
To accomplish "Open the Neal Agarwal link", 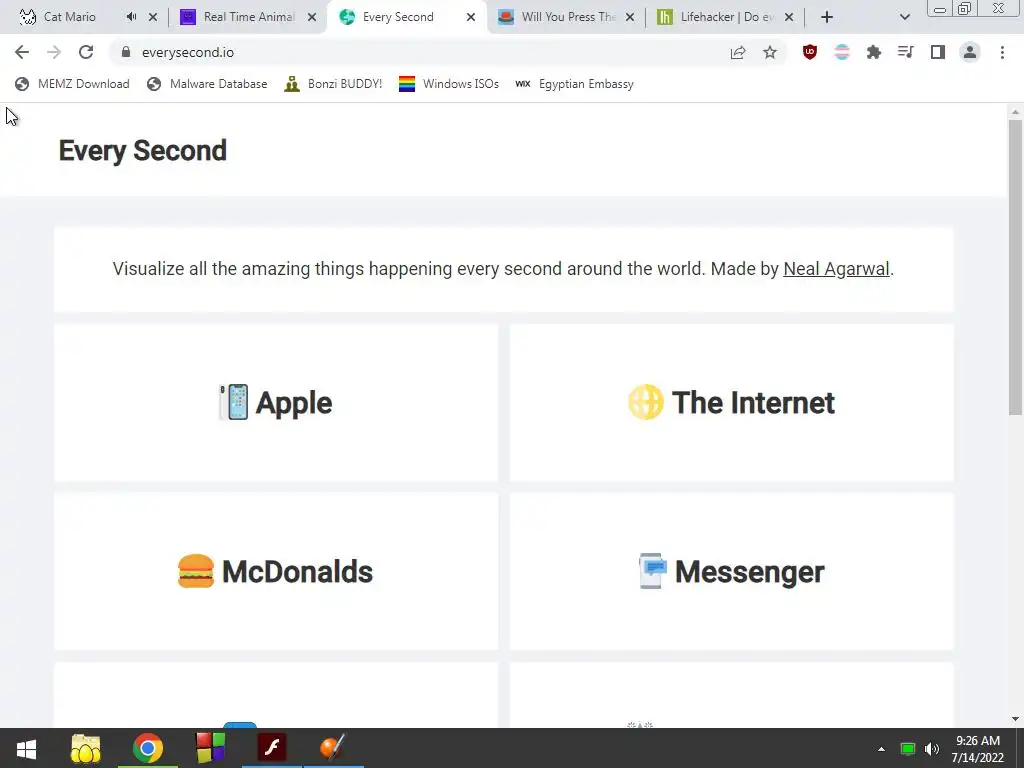I will pyautogui.click(x=836, y=268).
